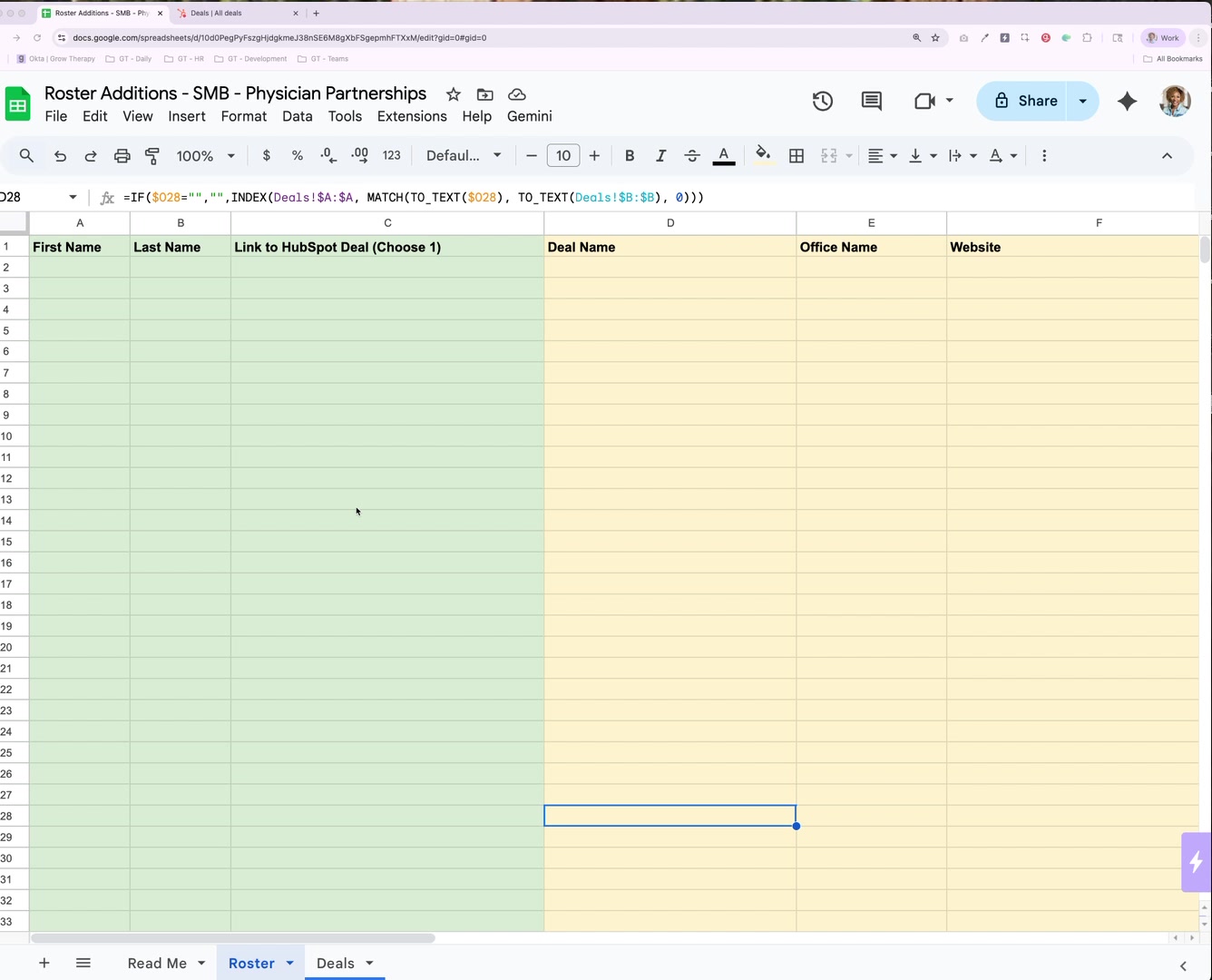Click the Gemini sparkle icon

click(1127, 101)
